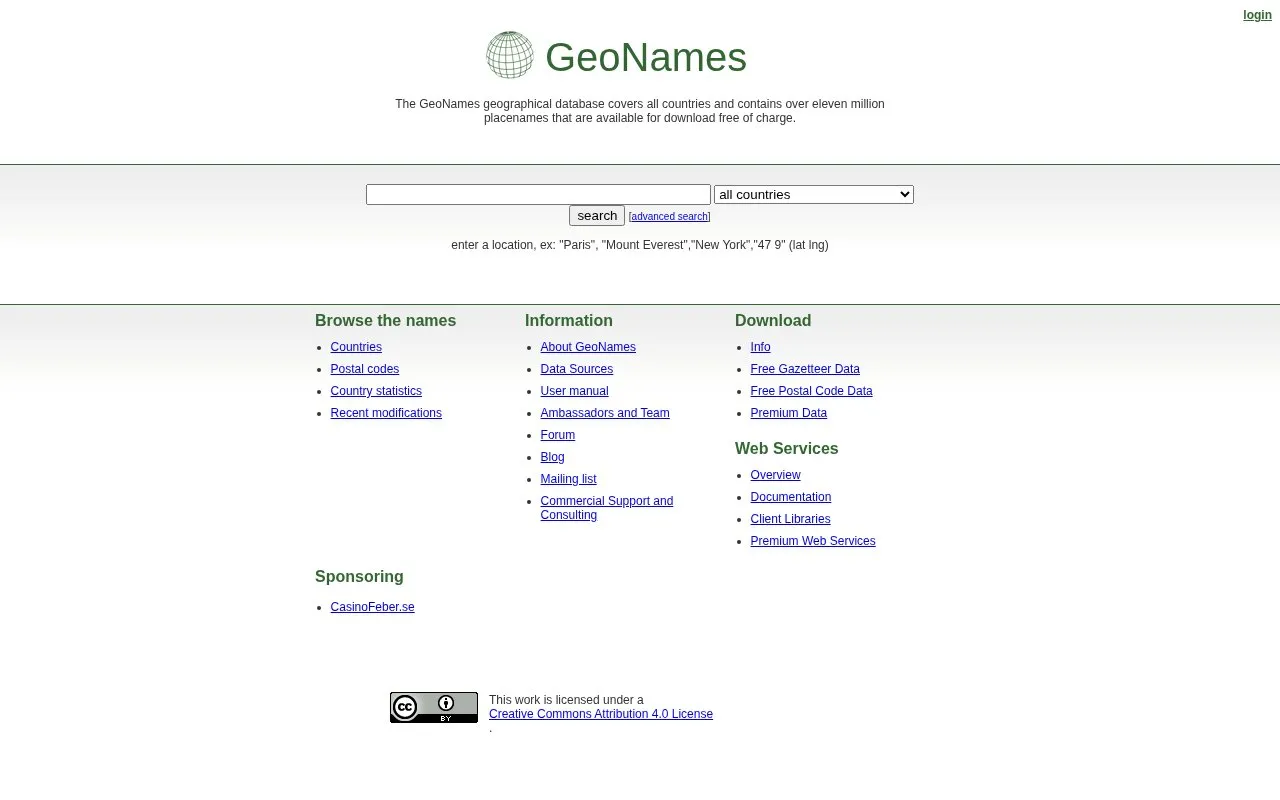The width and height of the screenshot is (1280, 800).
Task: Open Recent modifications link
Action: point(386,413)
